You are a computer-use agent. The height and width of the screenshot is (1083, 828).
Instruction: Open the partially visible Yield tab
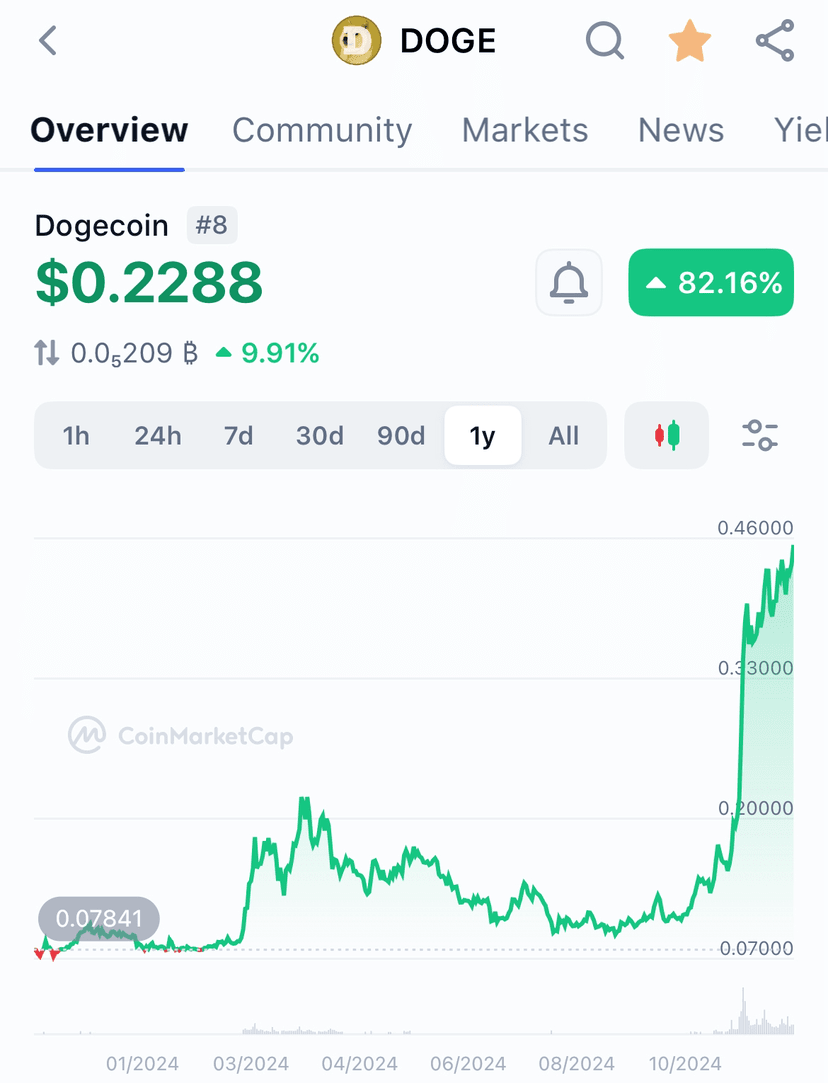800,130
